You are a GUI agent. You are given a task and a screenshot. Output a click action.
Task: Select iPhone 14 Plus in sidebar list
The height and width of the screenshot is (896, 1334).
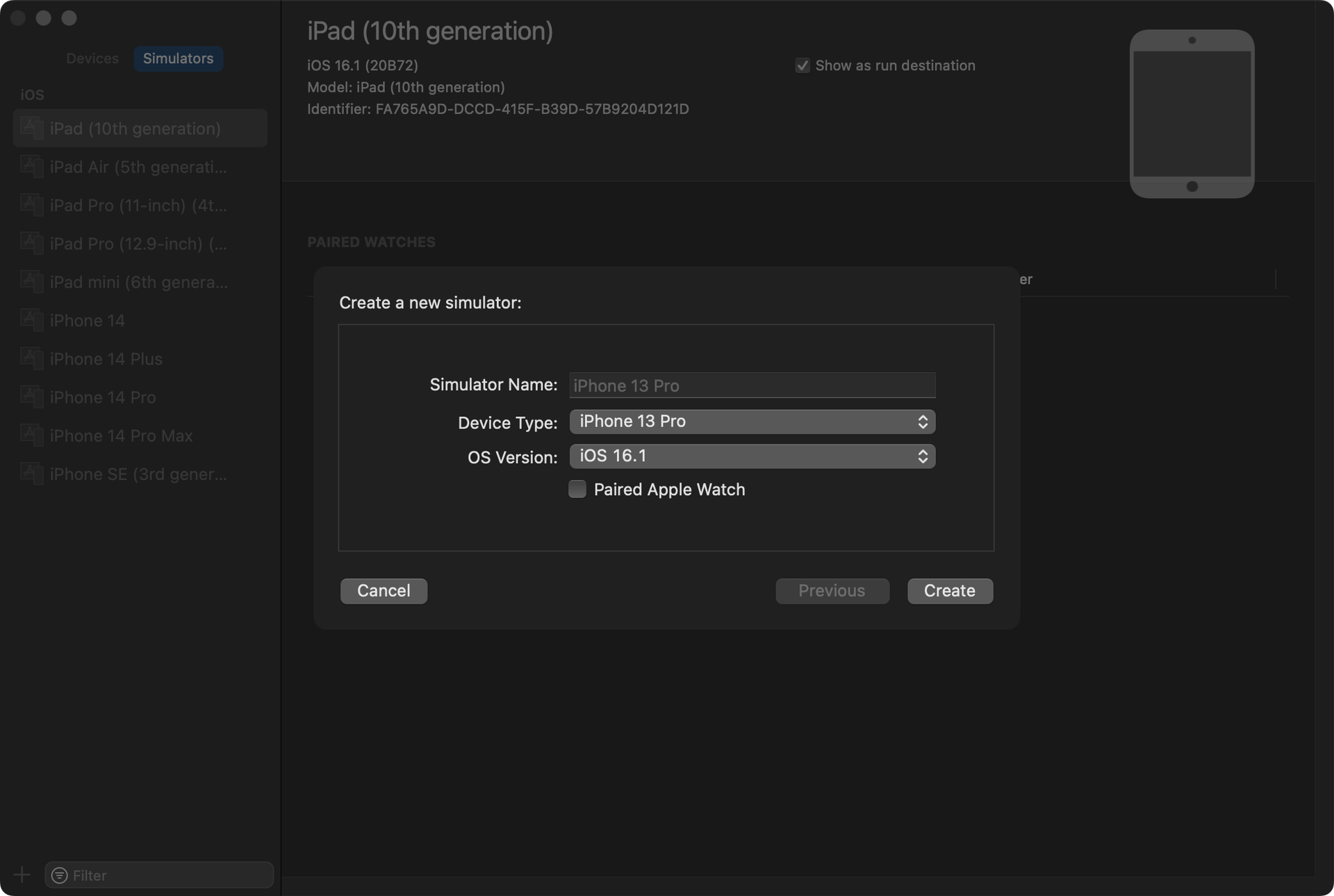click(106, 359)
